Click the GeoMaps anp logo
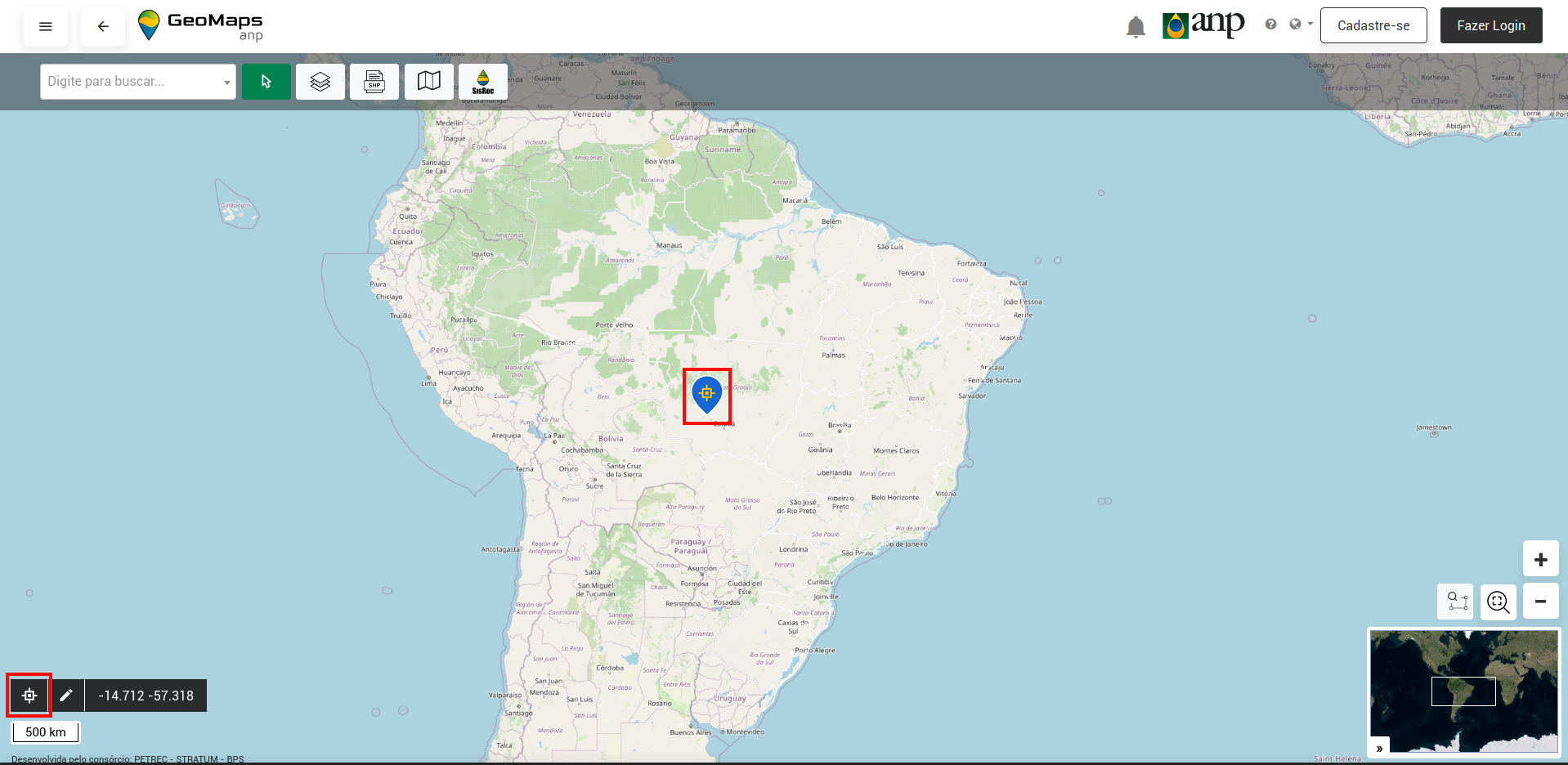 [x=201, y=26]
